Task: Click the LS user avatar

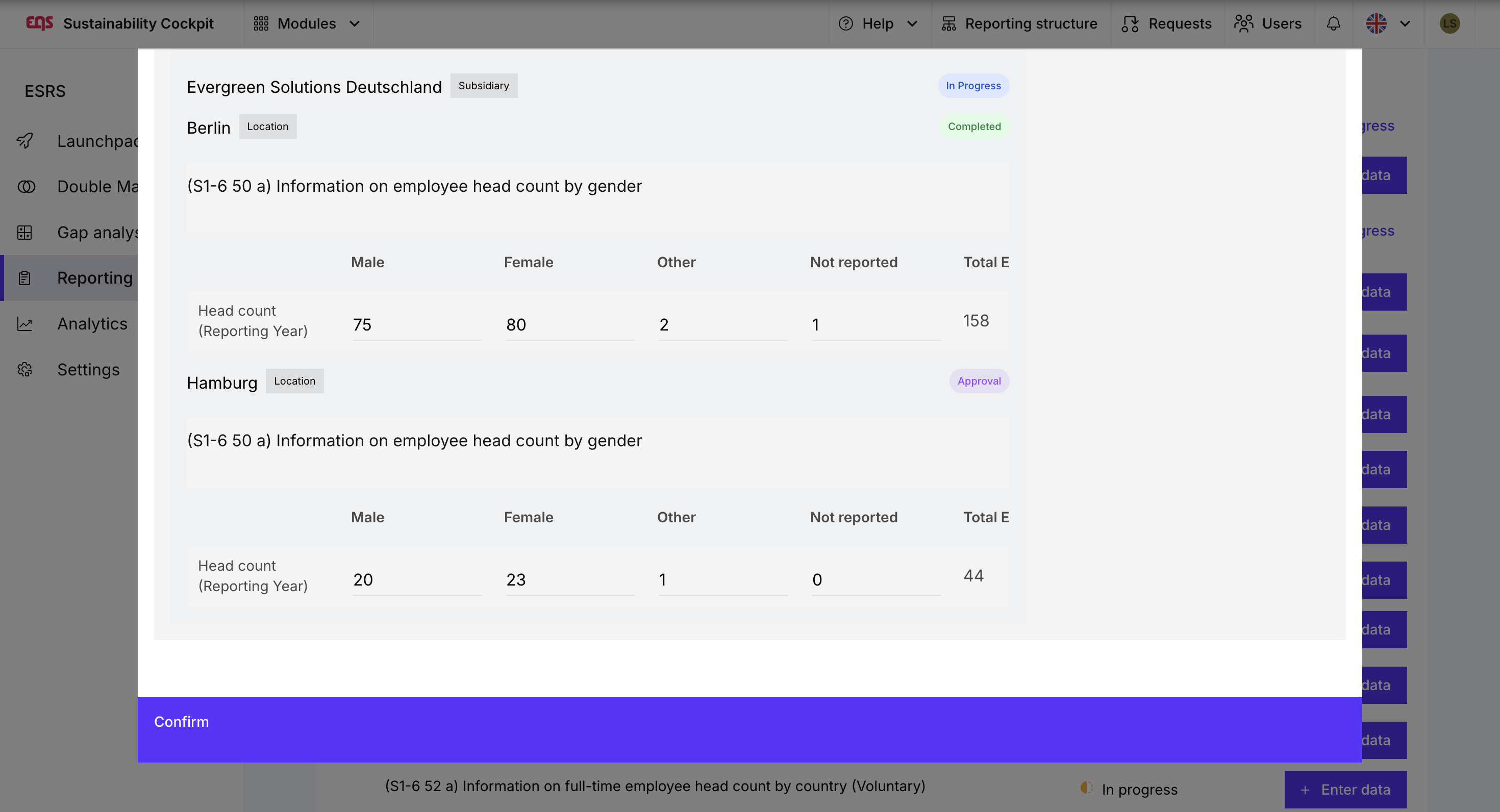Action: pyautogui.click(x=1449, y=24)
